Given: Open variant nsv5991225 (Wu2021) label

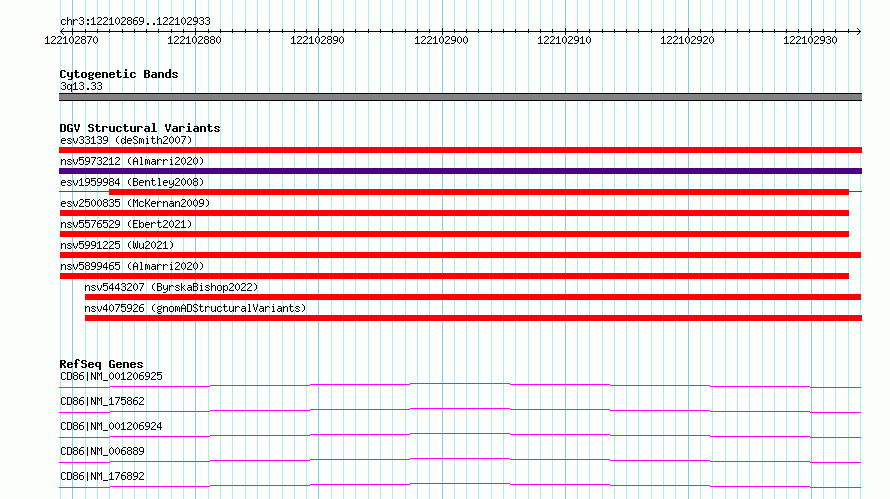Looking at the screenshot, I should (x=117, y=245).
